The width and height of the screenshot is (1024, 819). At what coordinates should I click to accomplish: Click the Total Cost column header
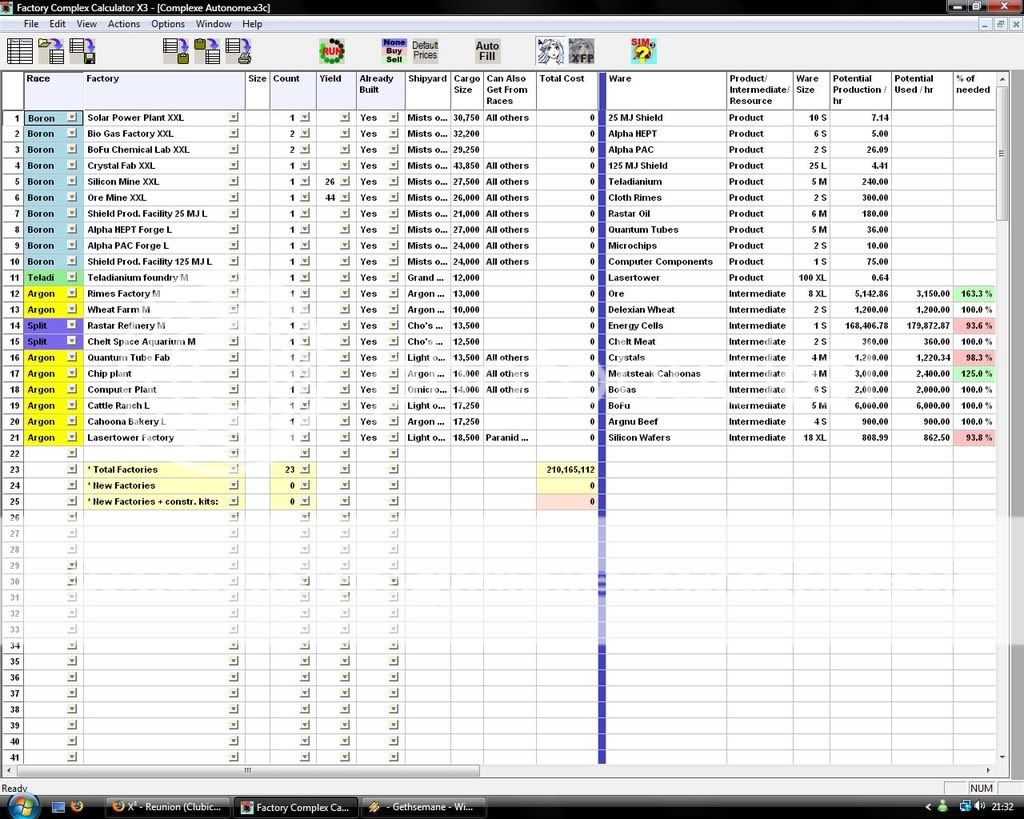562,79
